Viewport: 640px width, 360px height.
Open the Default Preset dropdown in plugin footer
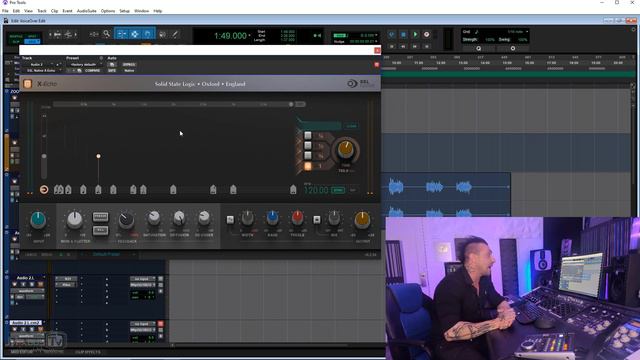pos(109,254)
